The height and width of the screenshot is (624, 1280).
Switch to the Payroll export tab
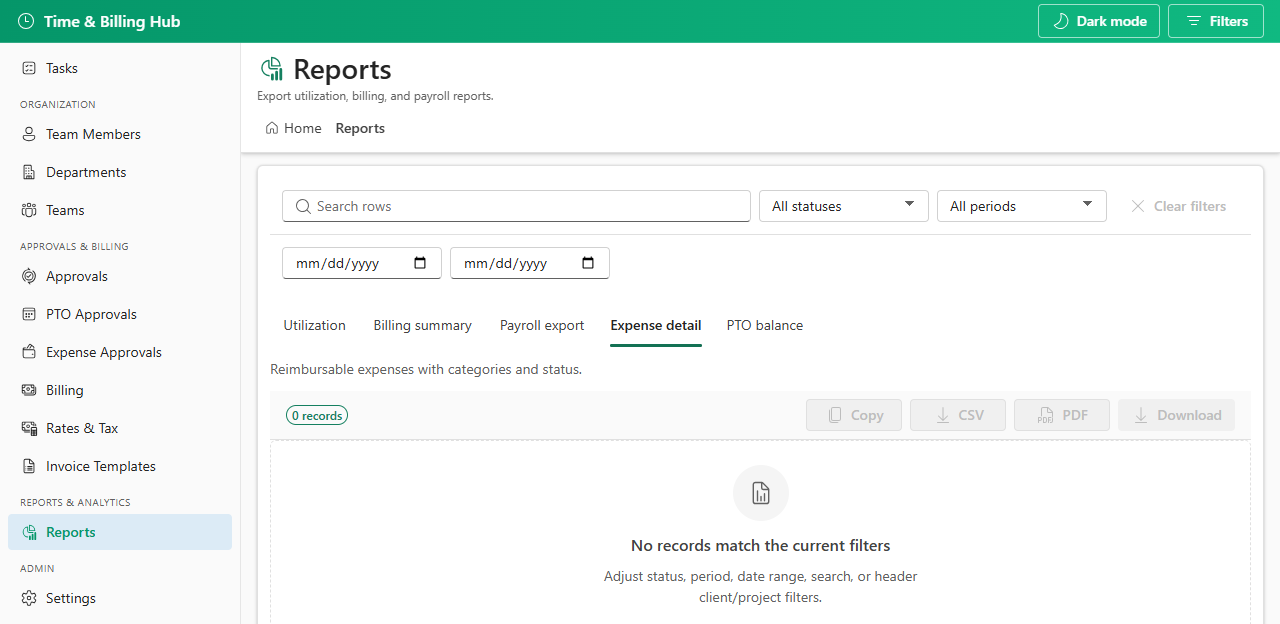(542, 326)
